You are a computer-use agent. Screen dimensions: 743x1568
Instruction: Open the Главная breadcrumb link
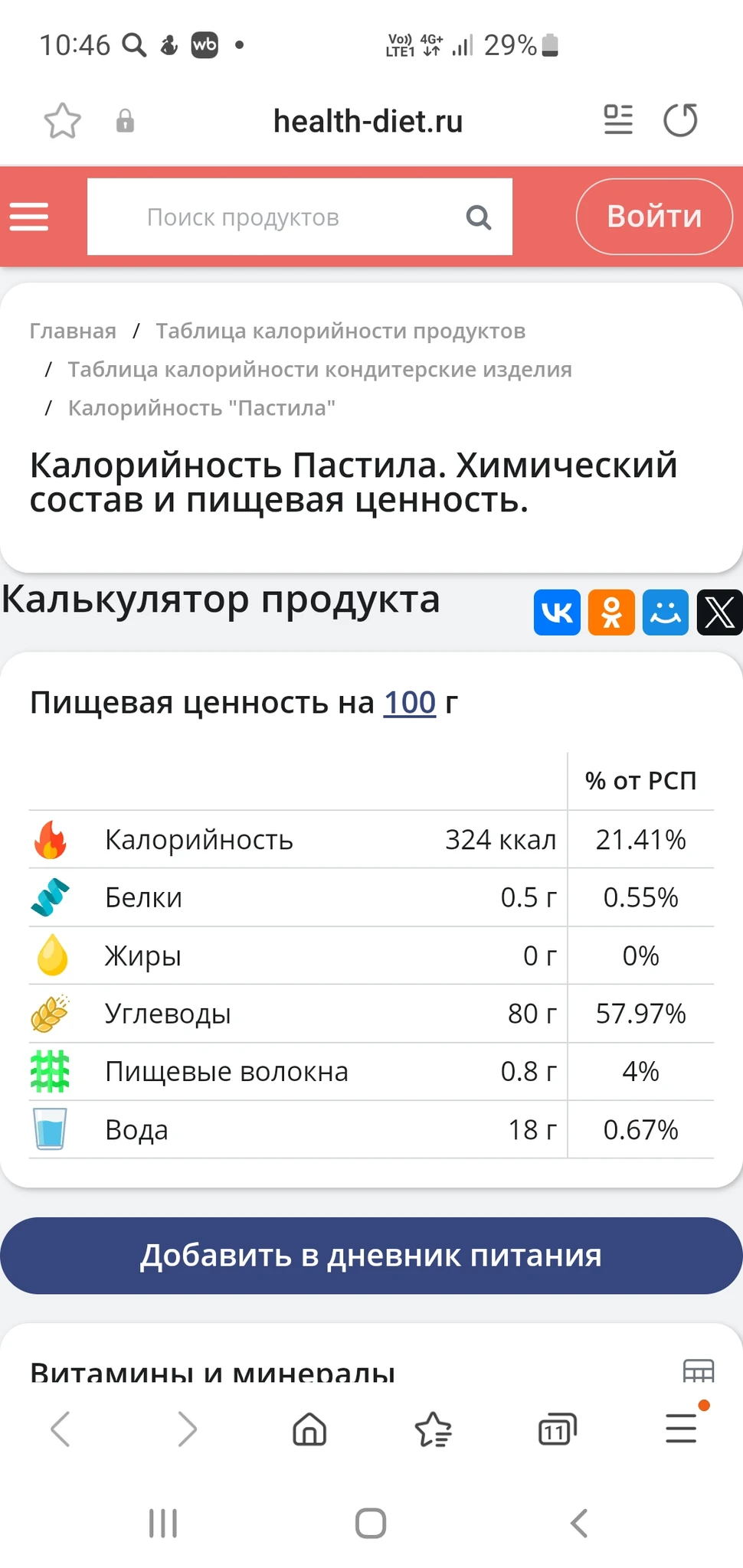click(73, 331)
